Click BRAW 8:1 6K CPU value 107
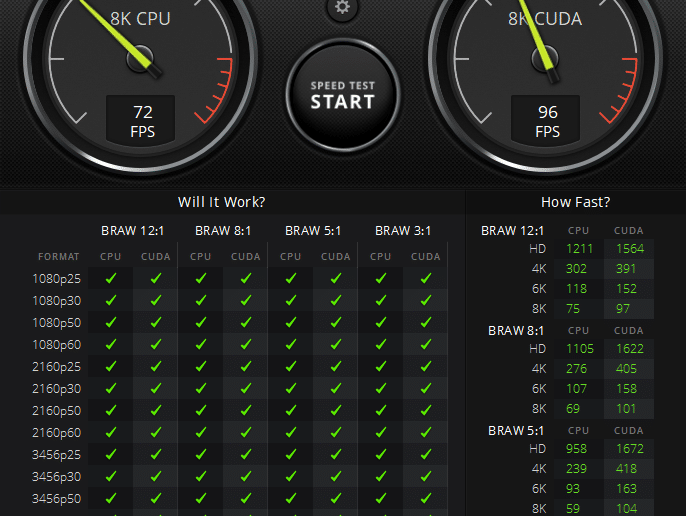Screen dimensions: 686x516 [576, 389]
